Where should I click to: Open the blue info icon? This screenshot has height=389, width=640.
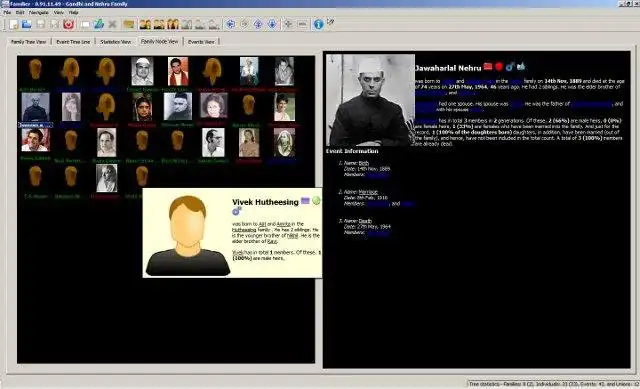click(318, 24)
